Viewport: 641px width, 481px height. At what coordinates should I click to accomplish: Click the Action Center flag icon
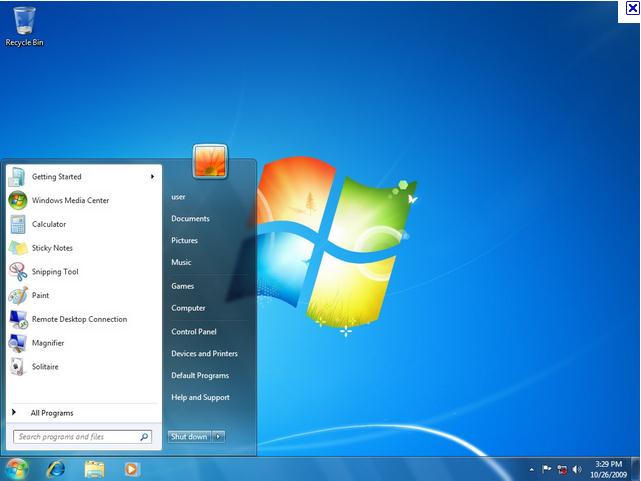[546, 469]
